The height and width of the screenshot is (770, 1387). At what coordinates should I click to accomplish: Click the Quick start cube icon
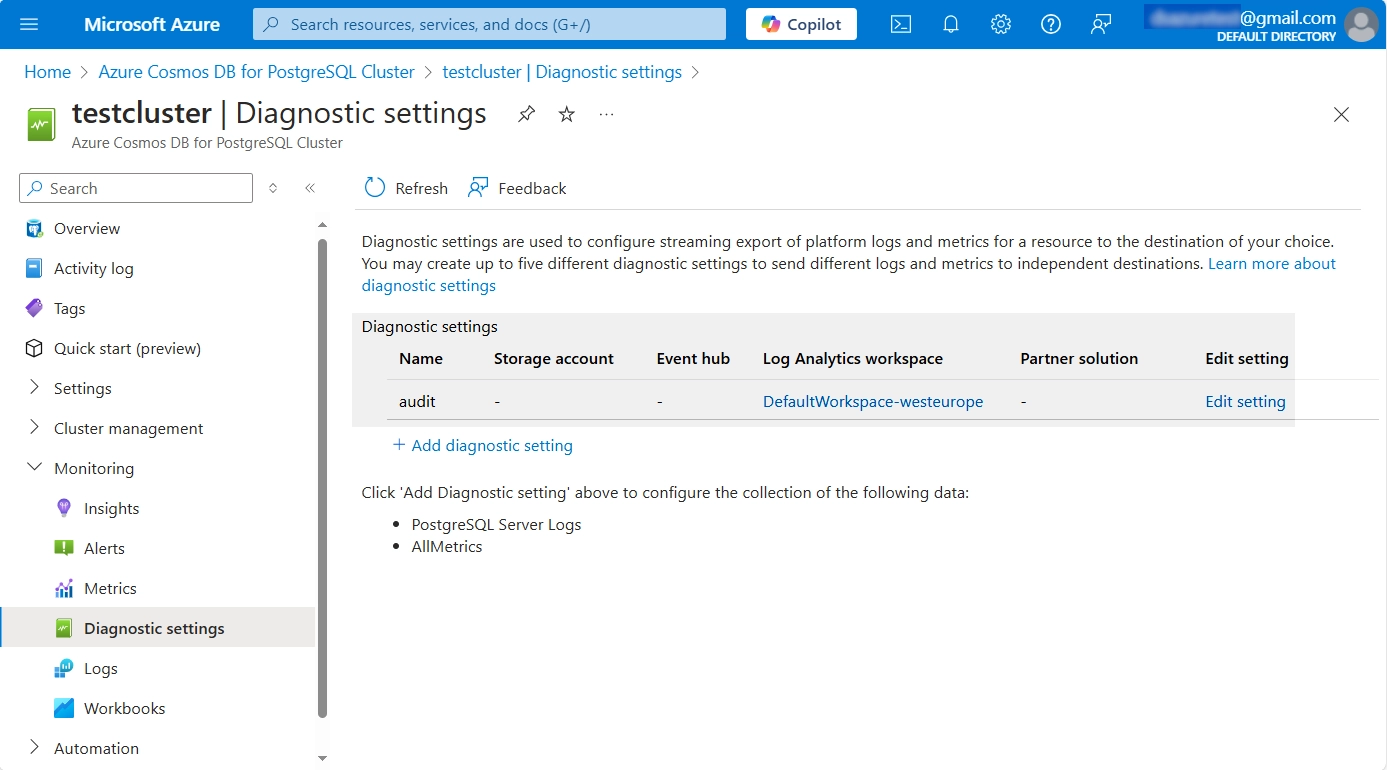[x=35, y=348]
